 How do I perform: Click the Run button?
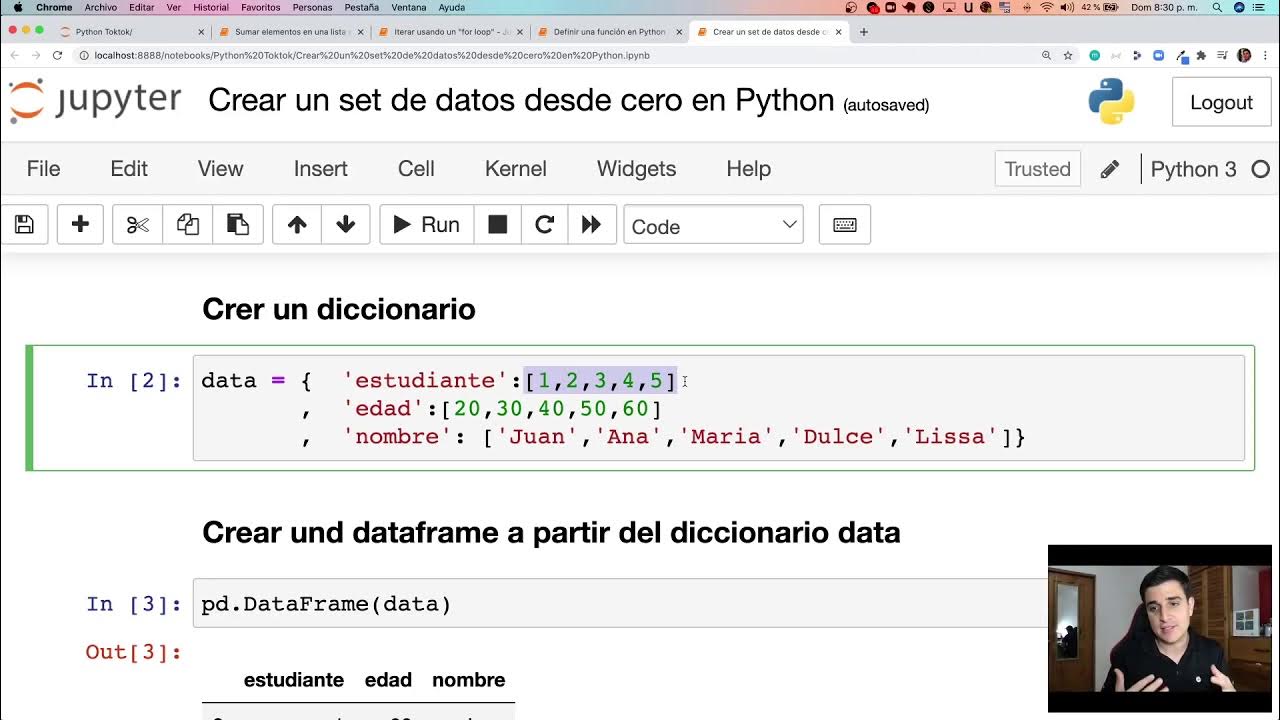coord(426,225)
